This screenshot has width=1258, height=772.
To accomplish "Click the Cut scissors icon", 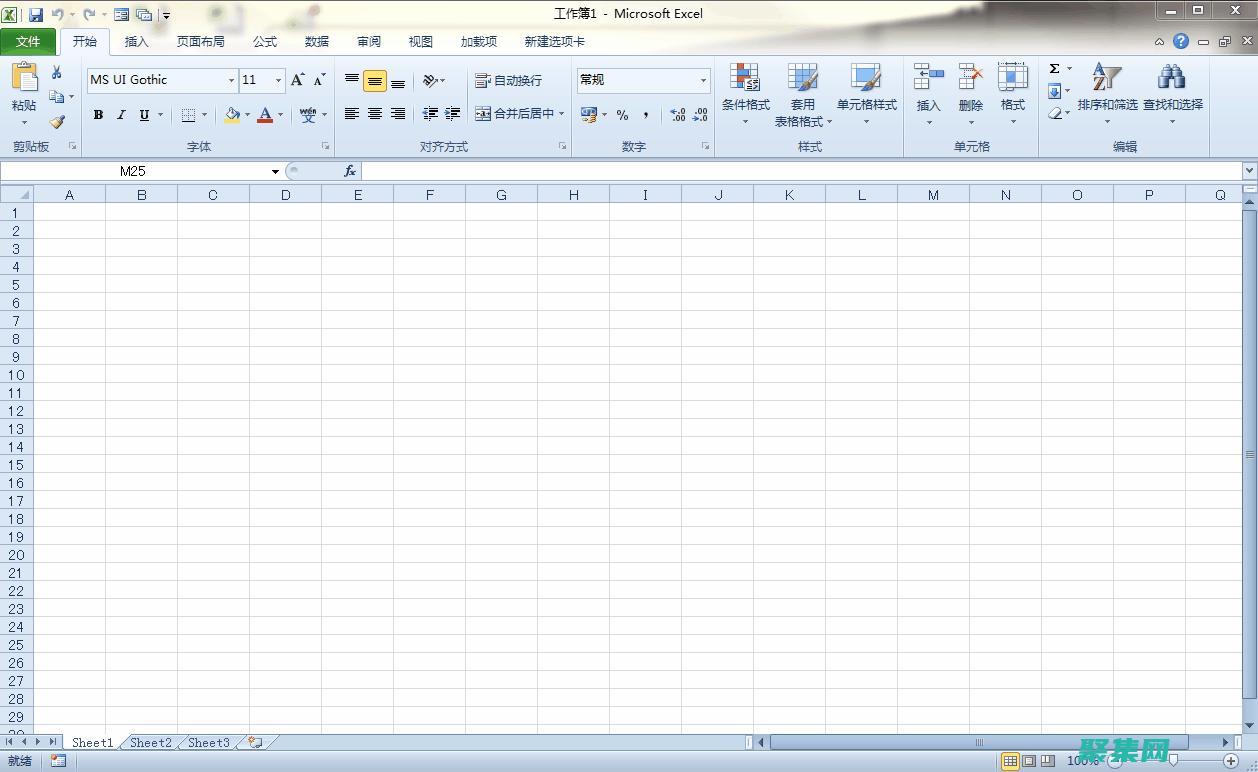I will (x=57, y=72).
